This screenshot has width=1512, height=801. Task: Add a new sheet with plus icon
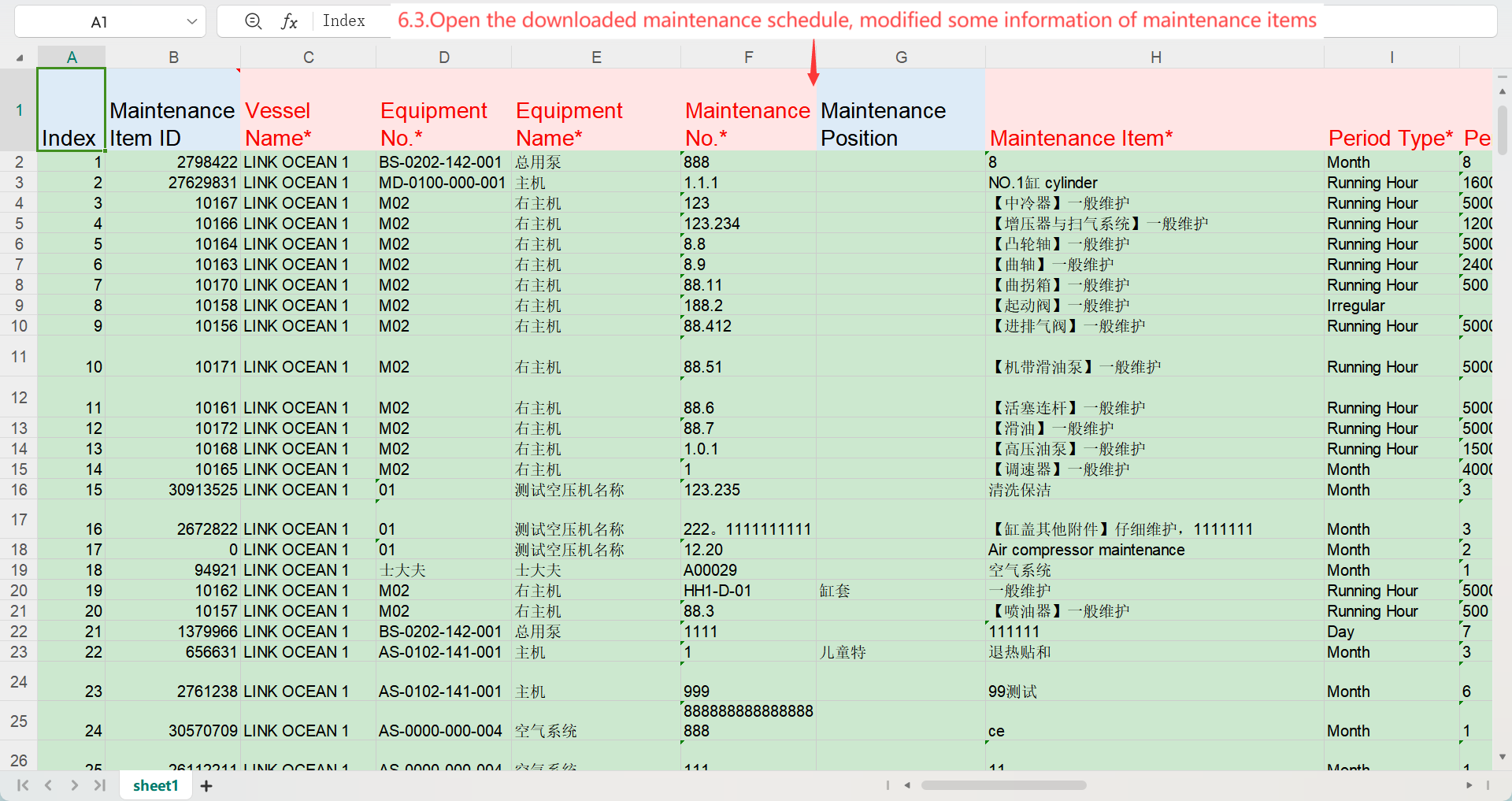206,785
